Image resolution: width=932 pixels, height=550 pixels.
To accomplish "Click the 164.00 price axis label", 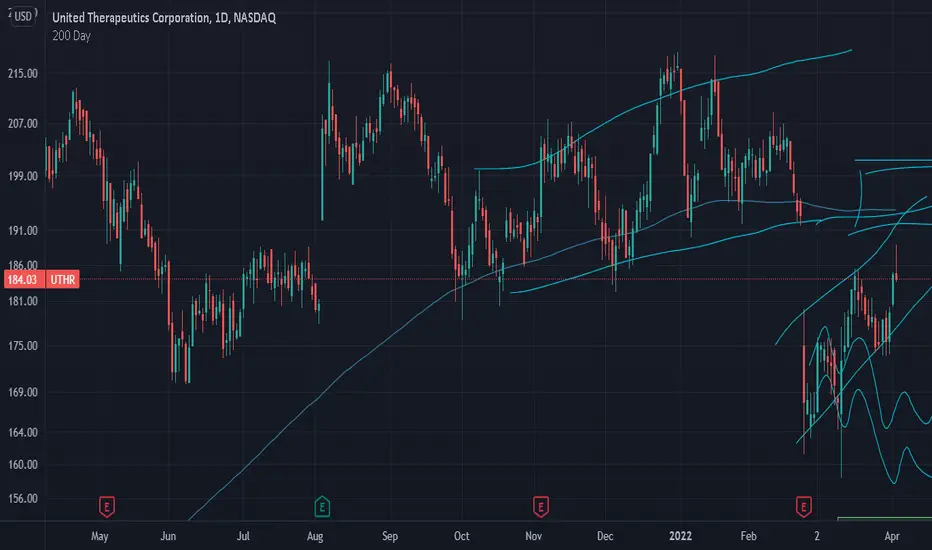I will click(x=23, y=432).
